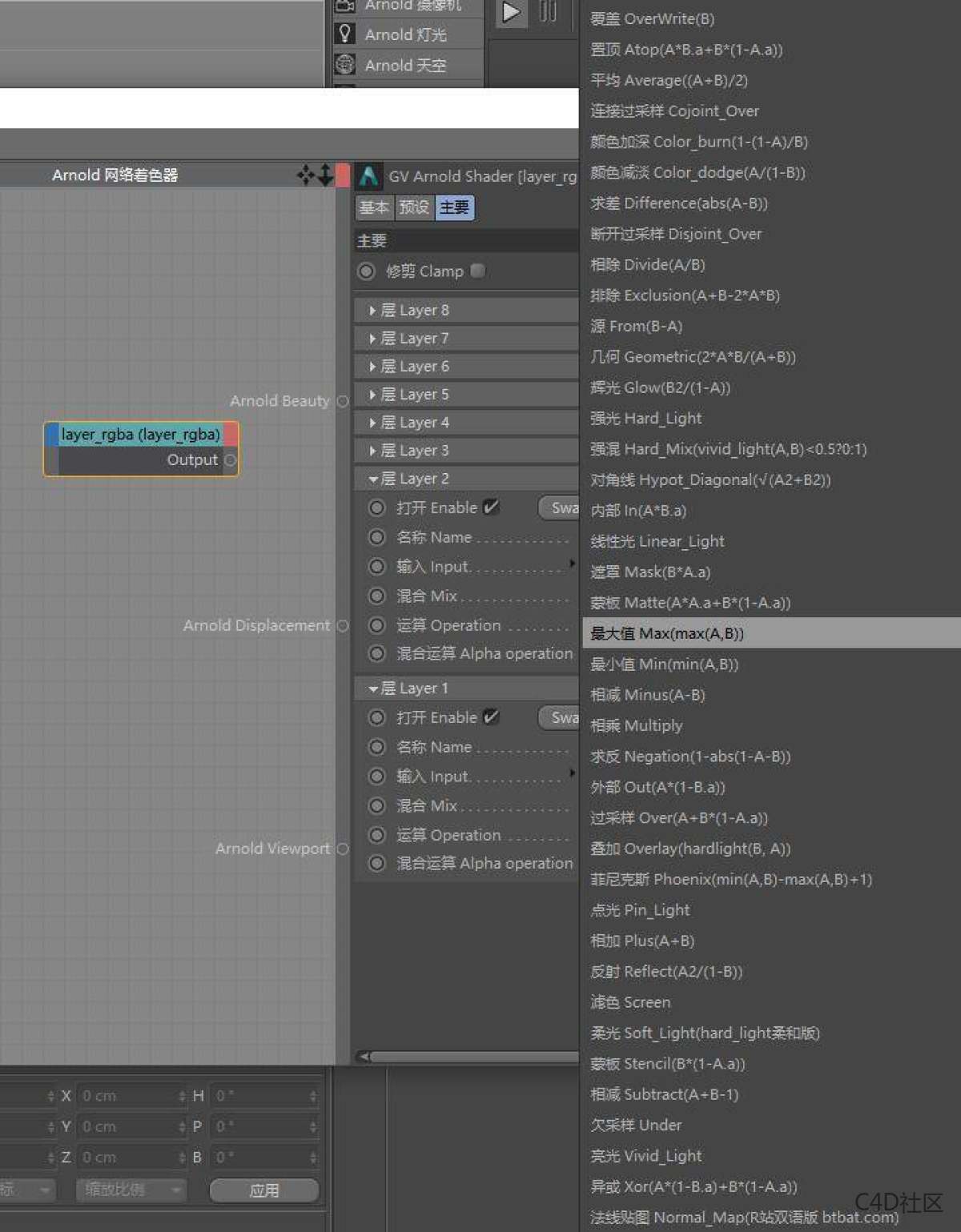Click the vertical arrow icon in shader editor header
The image size is (961, 1232).
pos(325,175)
